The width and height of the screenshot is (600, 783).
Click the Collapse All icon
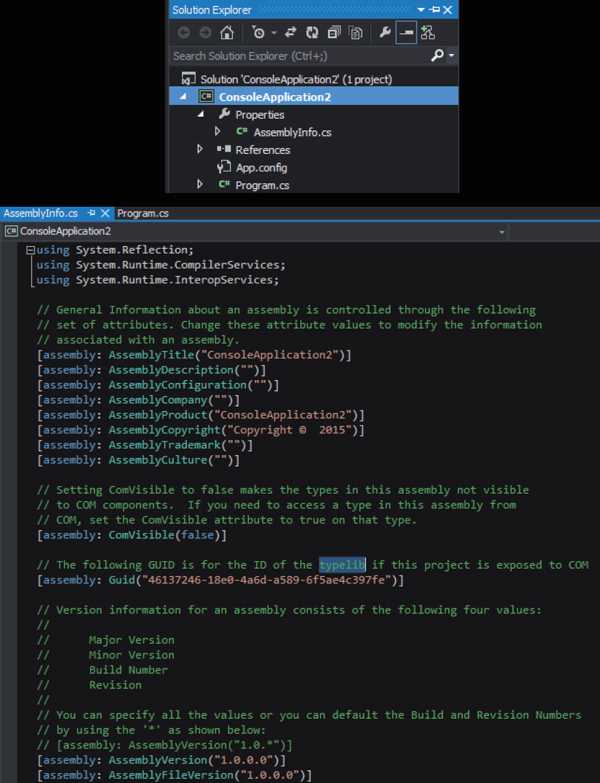333,33
